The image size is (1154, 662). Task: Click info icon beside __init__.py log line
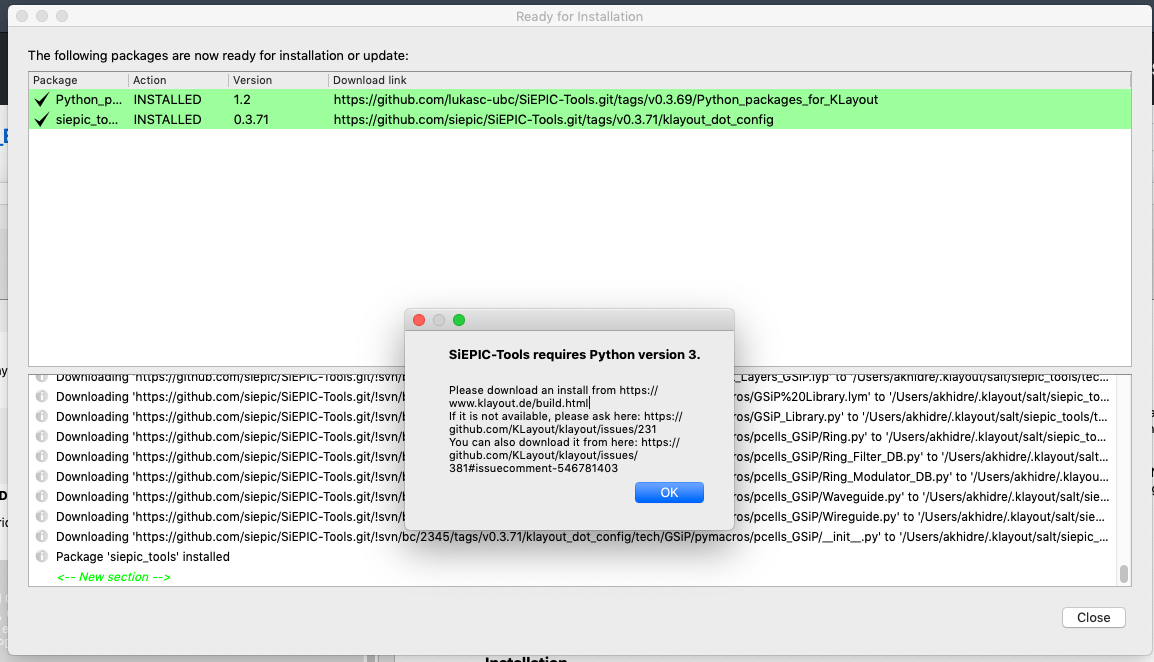pos(42,536)
